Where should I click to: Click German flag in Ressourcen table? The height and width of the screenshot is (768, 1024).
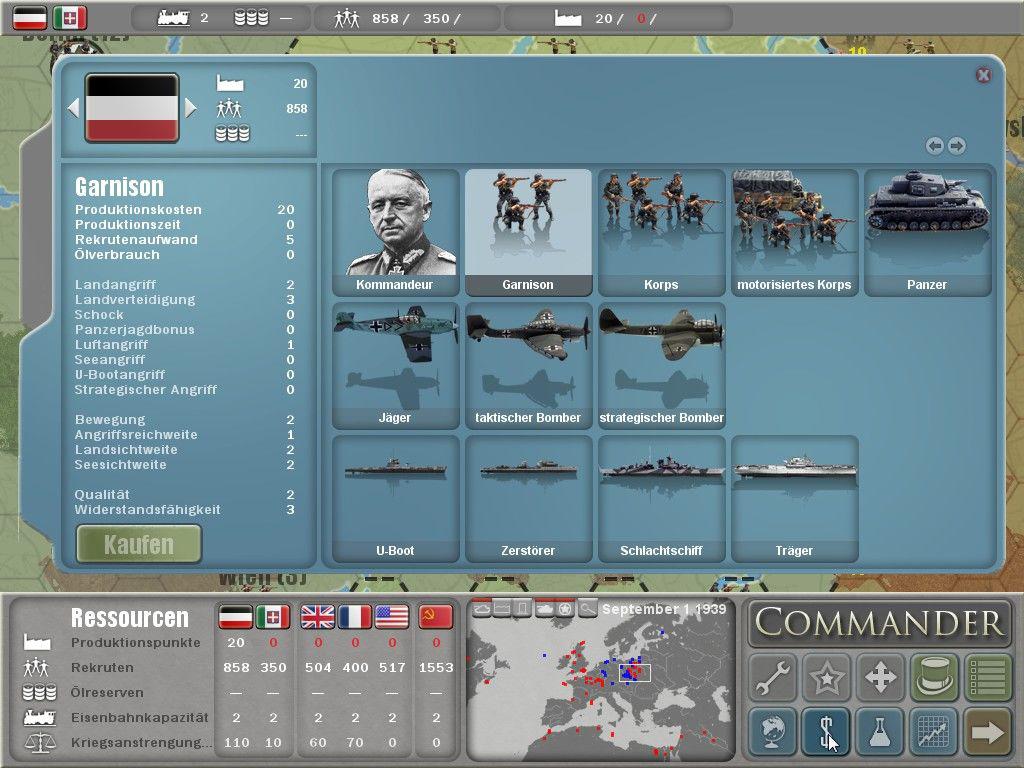click(236, 616)
